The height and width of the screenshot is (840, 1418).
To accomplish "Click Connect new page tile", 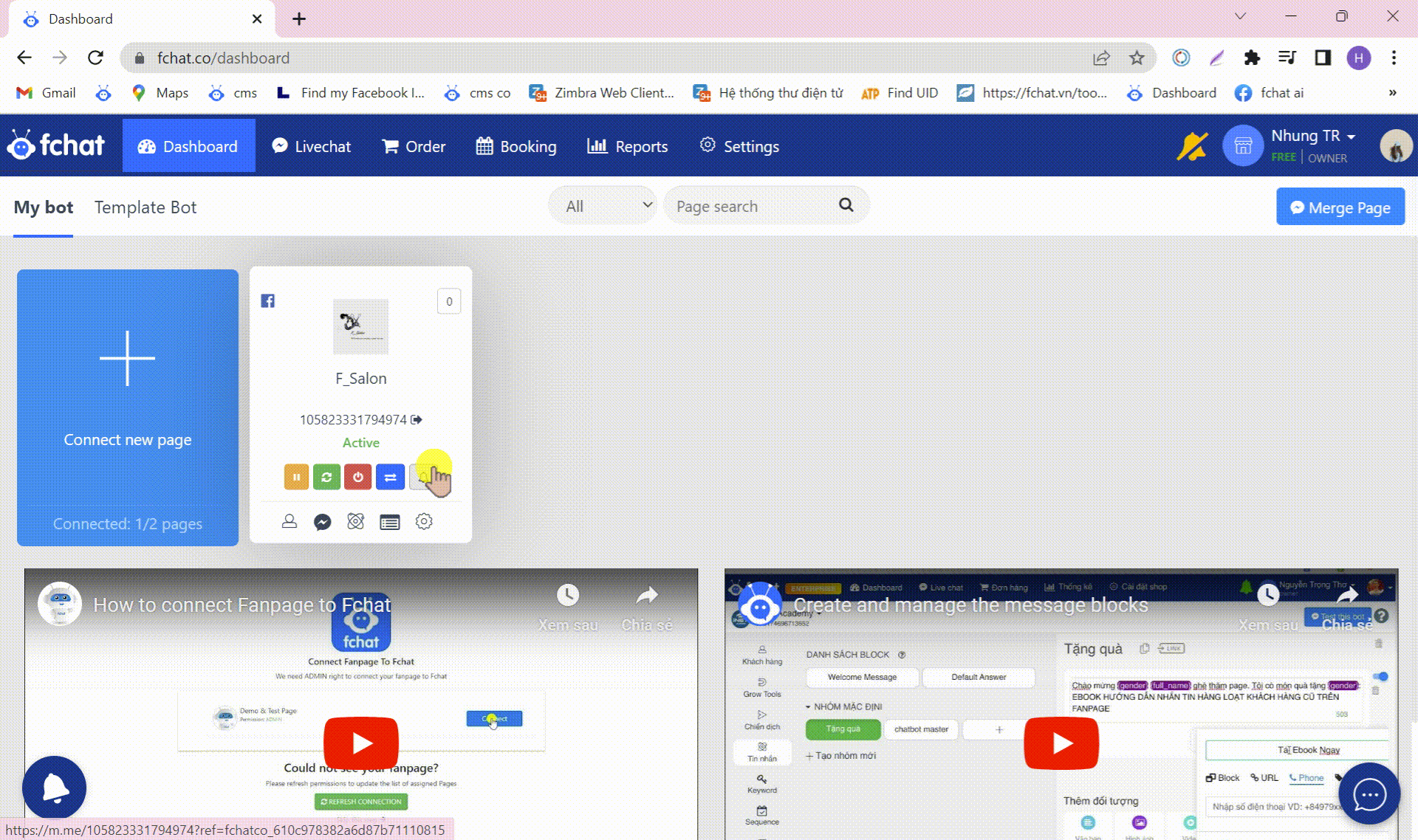I will [128, 407].
